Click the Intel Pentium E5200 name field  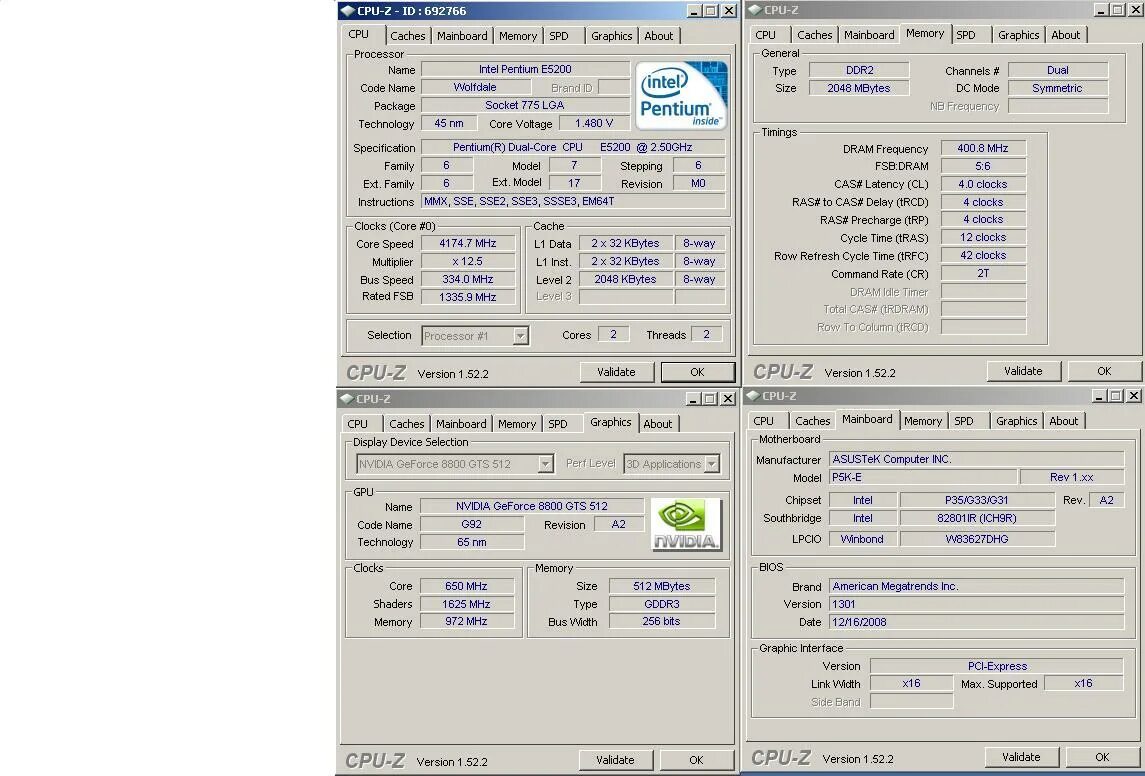[525, 69]
